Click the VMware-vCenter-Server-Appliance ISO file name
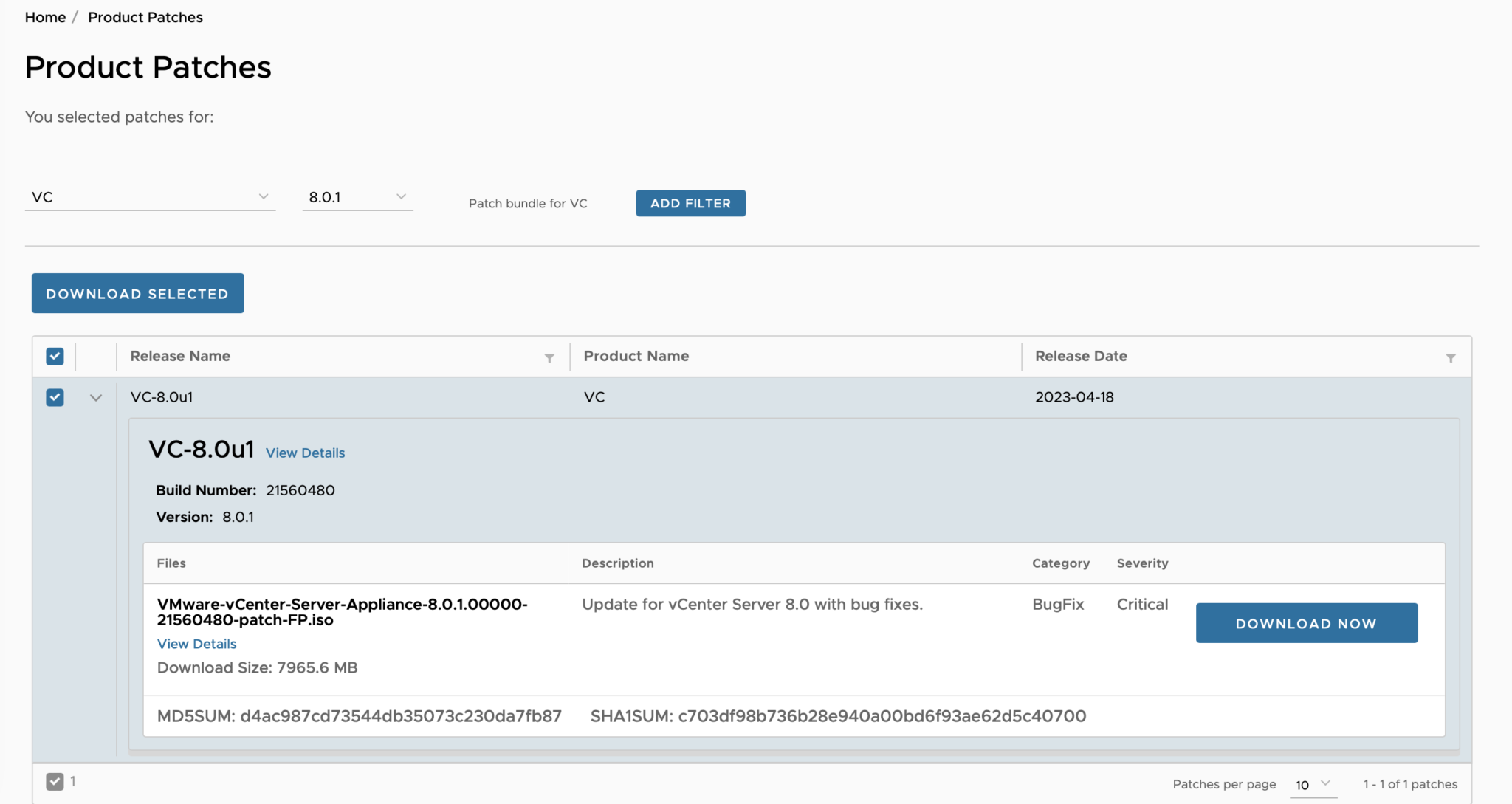1512x804 pixels. point(342,612)
